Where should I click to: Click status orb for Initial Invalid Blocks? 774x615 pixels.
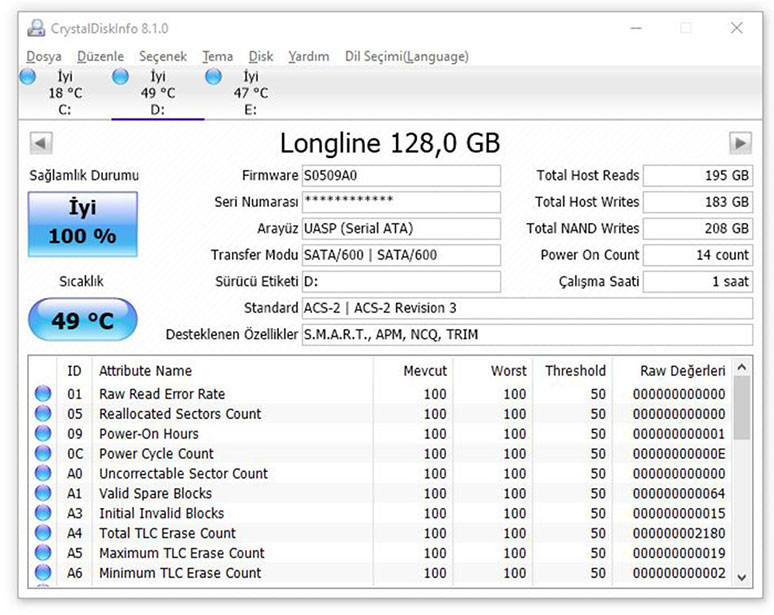[43, 513]
